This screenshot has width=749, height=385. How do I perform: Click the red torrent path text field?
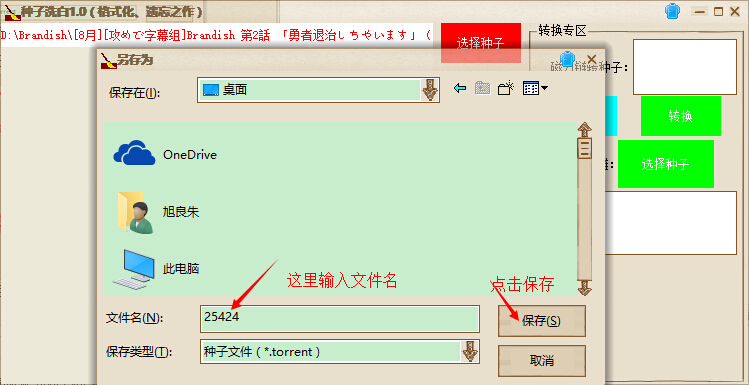(x=216, y=35)
